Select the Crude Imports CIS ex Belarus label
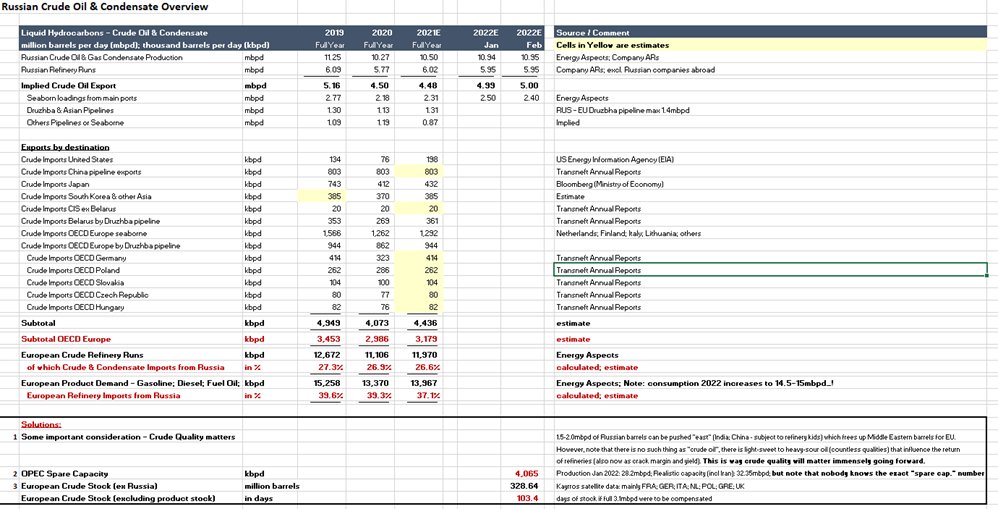The image size is (998, 509). click(69, 209)
